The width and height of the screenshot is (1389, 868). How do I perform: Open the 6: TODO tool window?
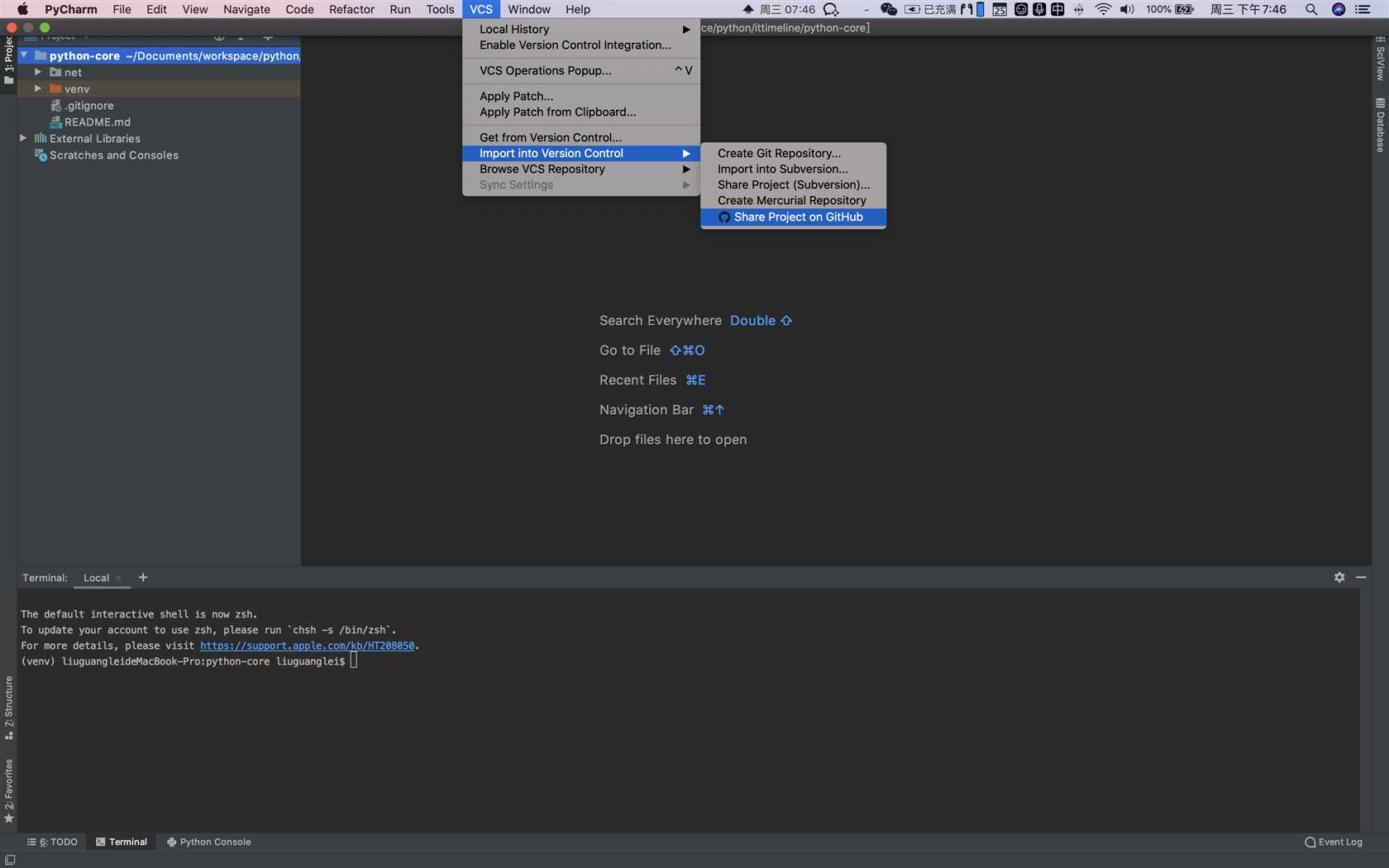[52, 842]
